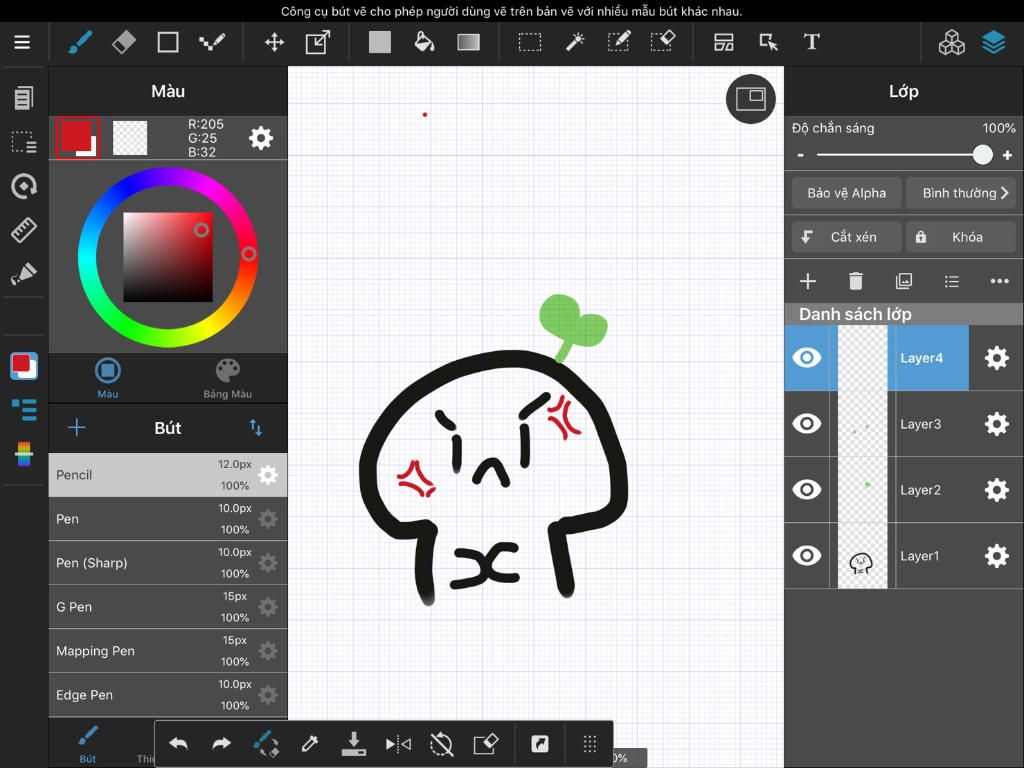The image size is (1024, 768).
Task: Hide Layer4 with its eye icon
Action: click(807, 358)
